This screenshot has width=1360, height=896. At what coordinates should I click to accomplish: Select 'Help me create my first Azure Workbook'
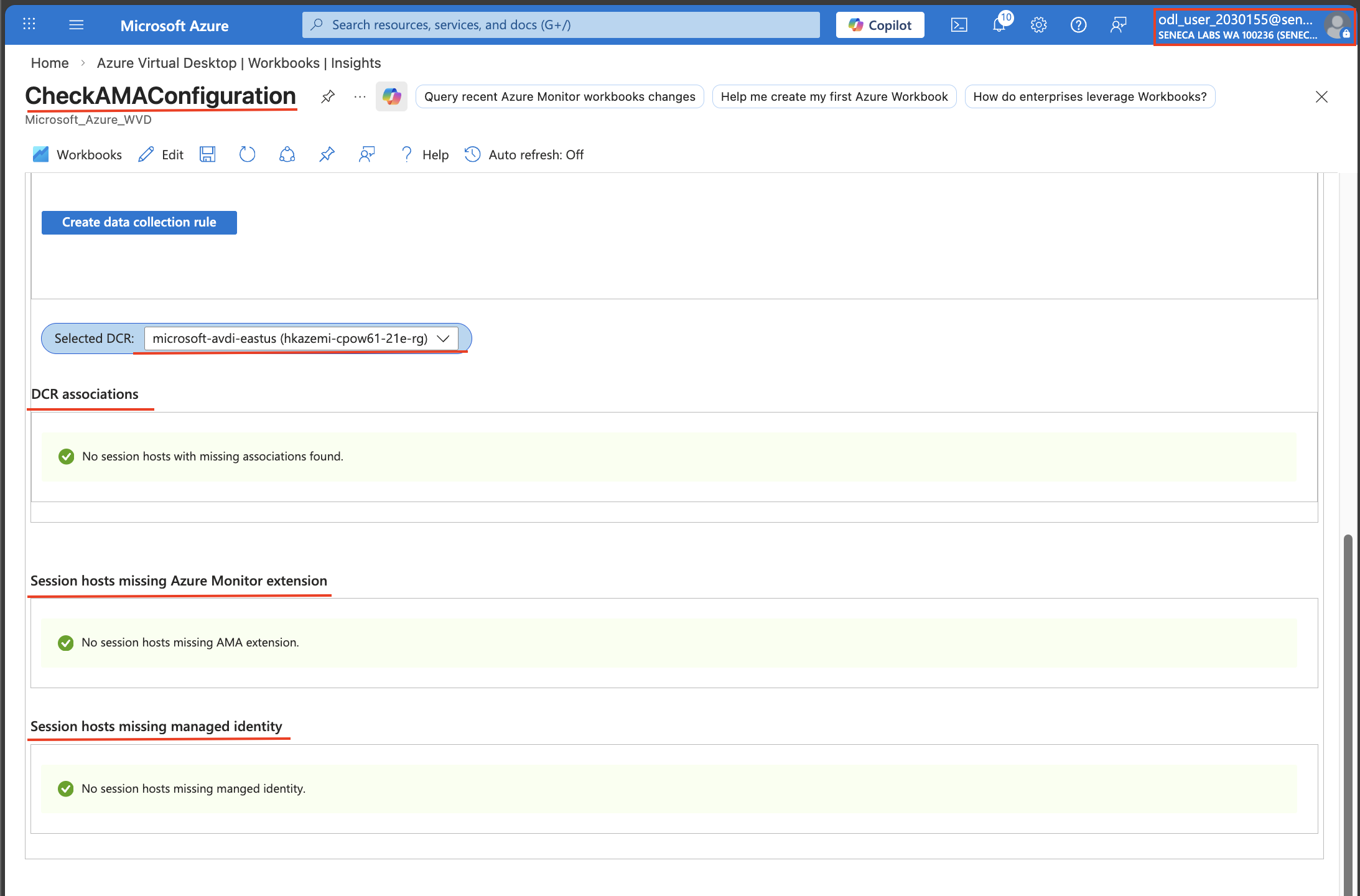tap(834, 96)
